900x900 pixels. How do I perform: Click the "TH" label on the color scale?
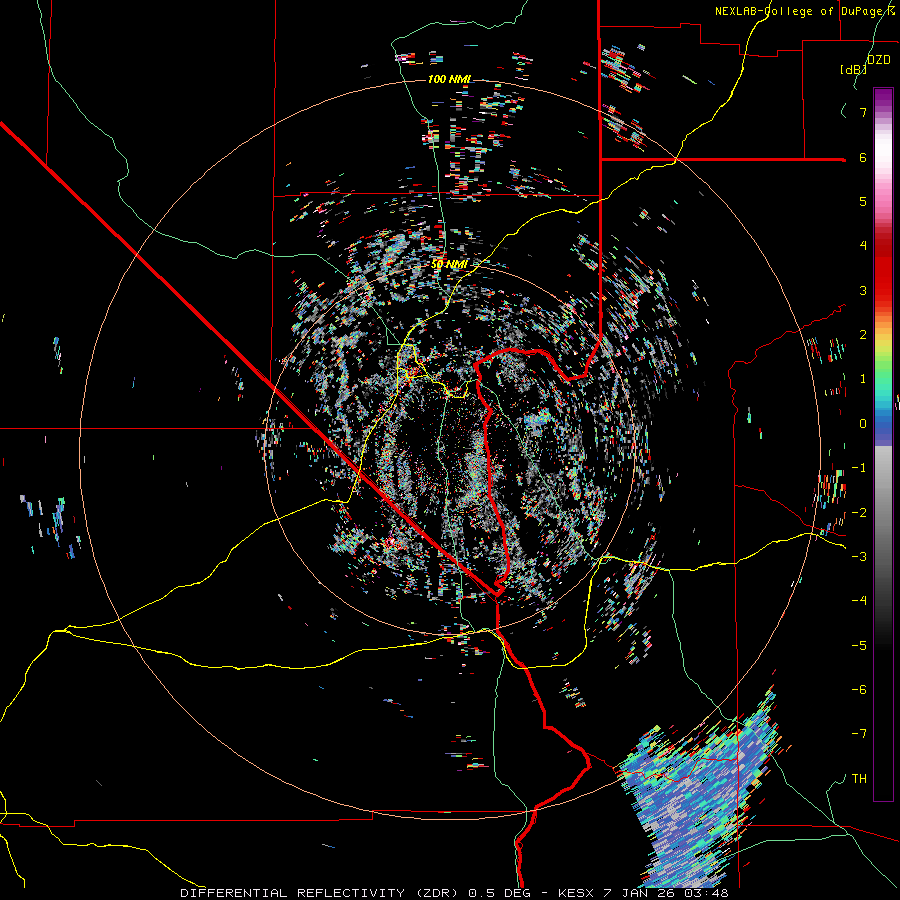pyautogui.click(x=859, y=779)
